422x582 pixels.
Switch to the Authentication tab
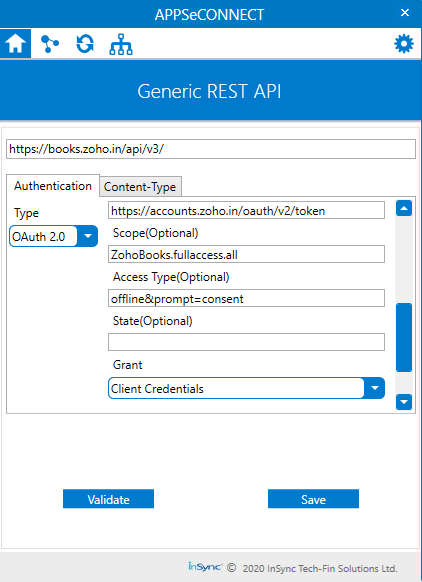pos(53,186)
